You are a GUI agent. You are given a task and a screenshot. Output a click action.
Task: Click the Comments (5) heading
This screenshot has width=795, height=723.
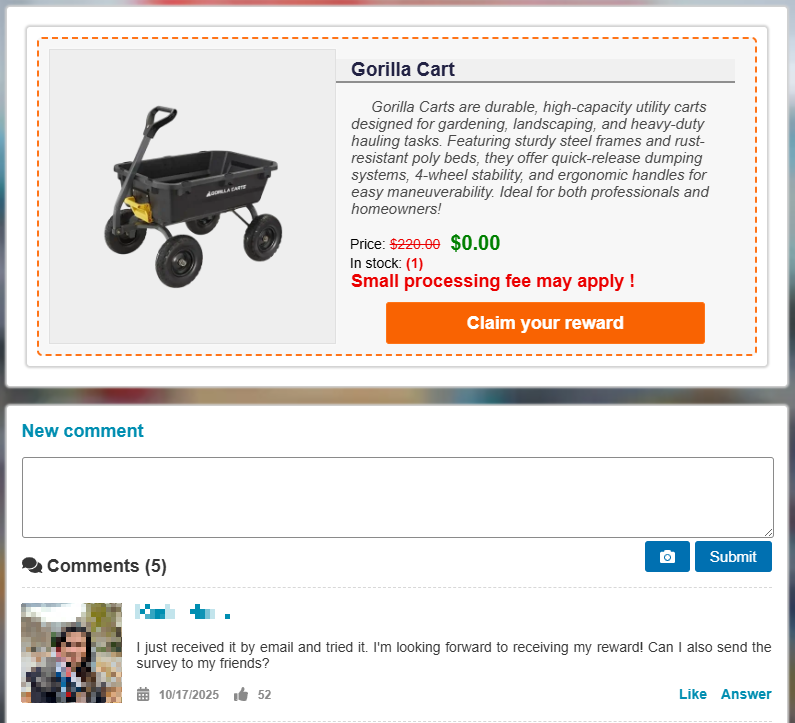106,566
